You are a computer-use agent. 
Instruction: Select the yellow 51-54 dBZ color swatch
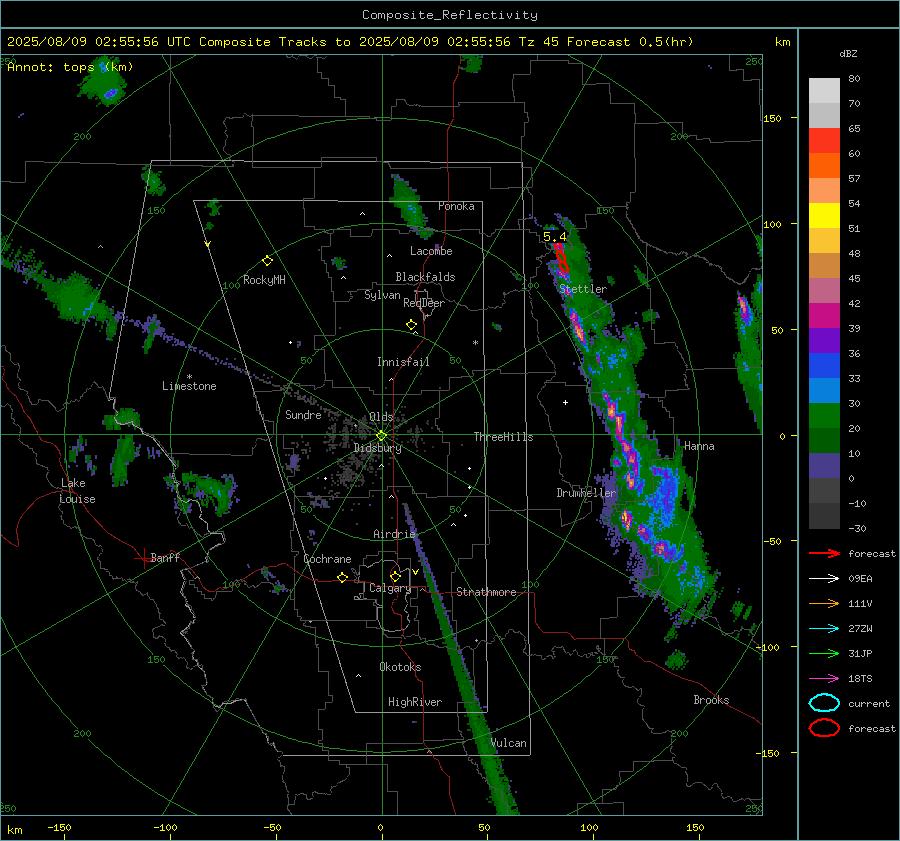tap(824, 216)
